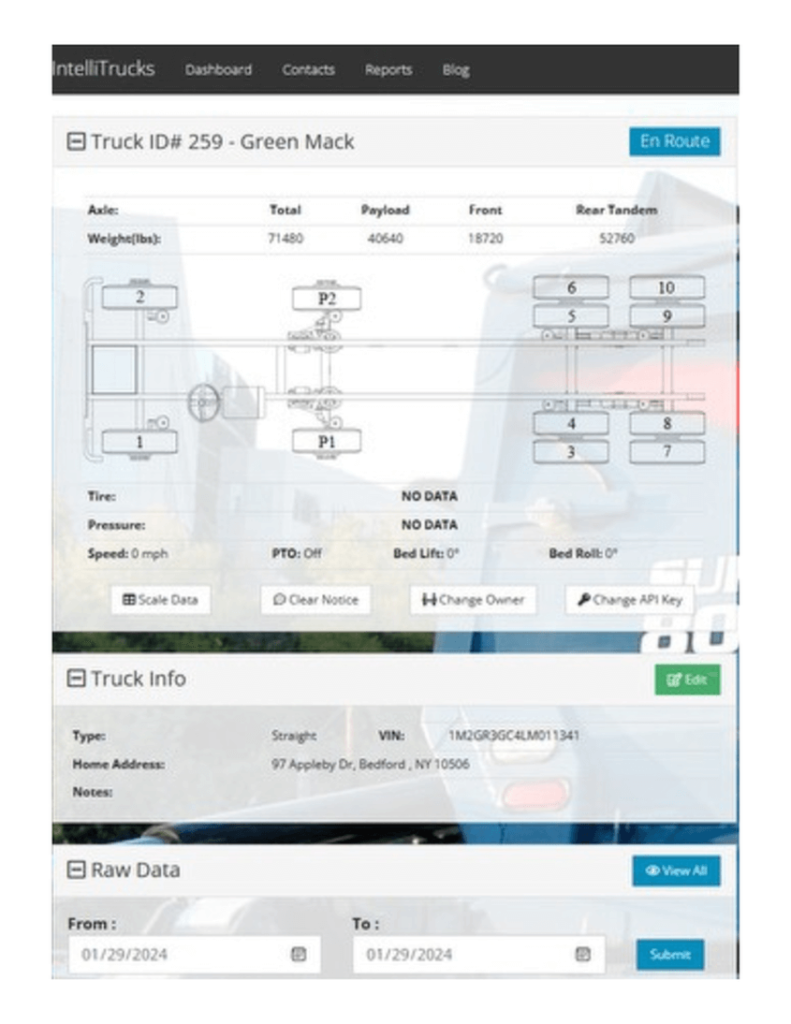Viewport: 791px width, 1024px height.
Task: Click the En Route status button
Action: pos(675,142)
